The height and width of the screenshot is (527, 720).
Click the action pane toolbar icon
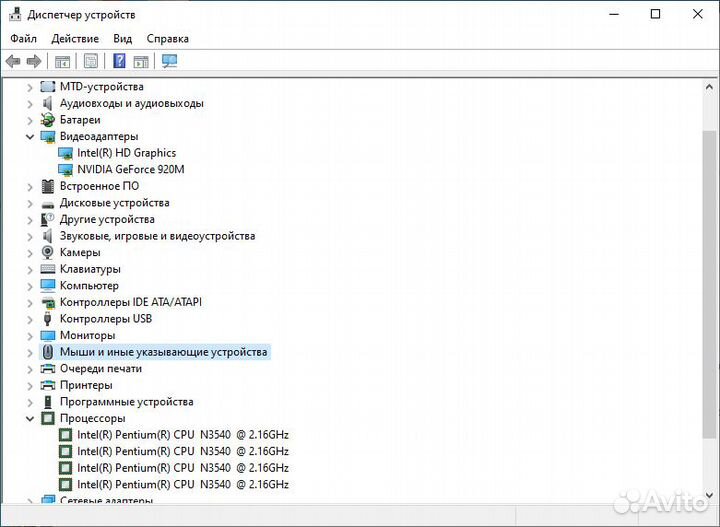coord(141,61)
